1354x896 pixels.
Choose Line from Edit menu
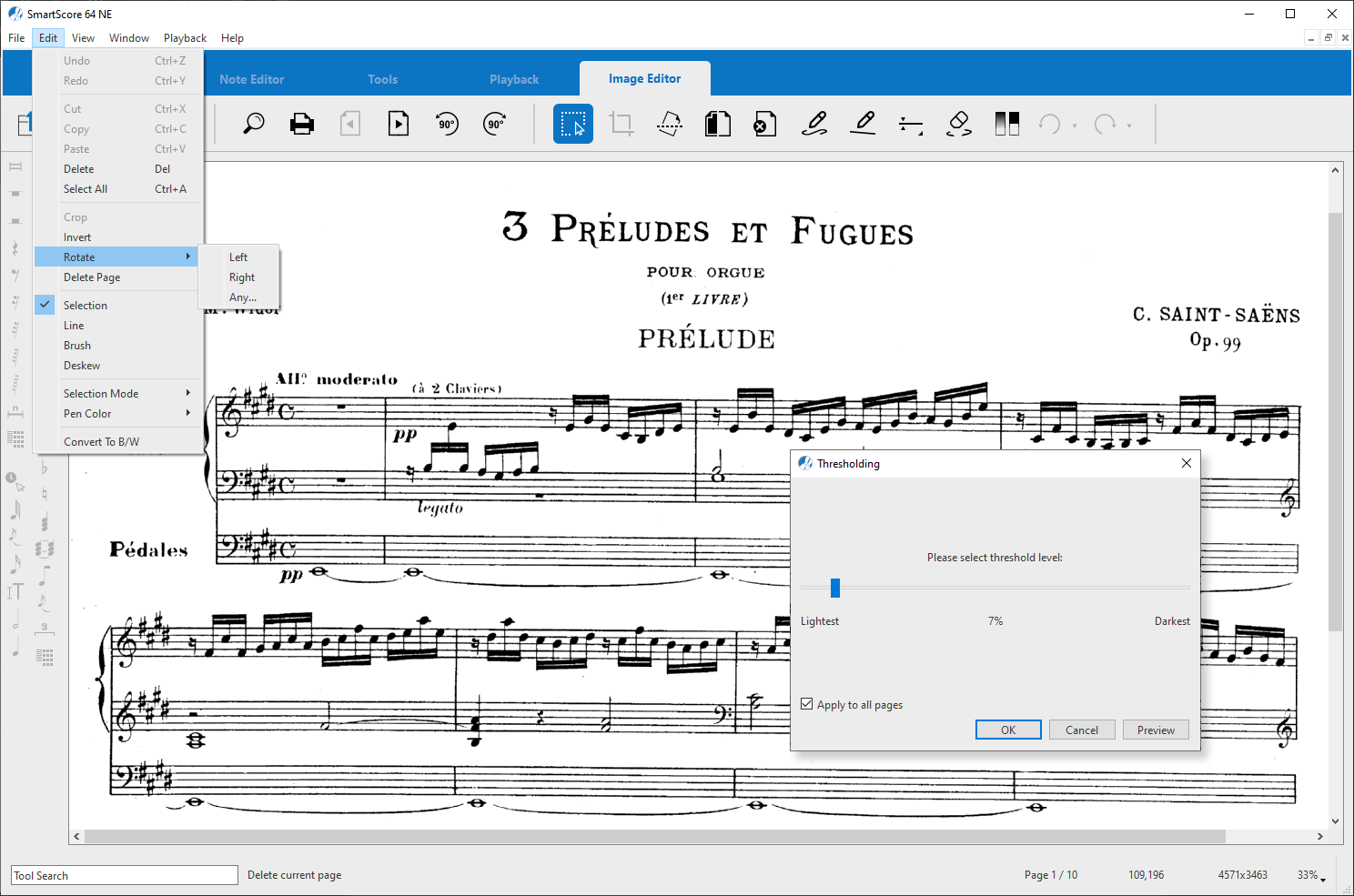tap(117, 326)
